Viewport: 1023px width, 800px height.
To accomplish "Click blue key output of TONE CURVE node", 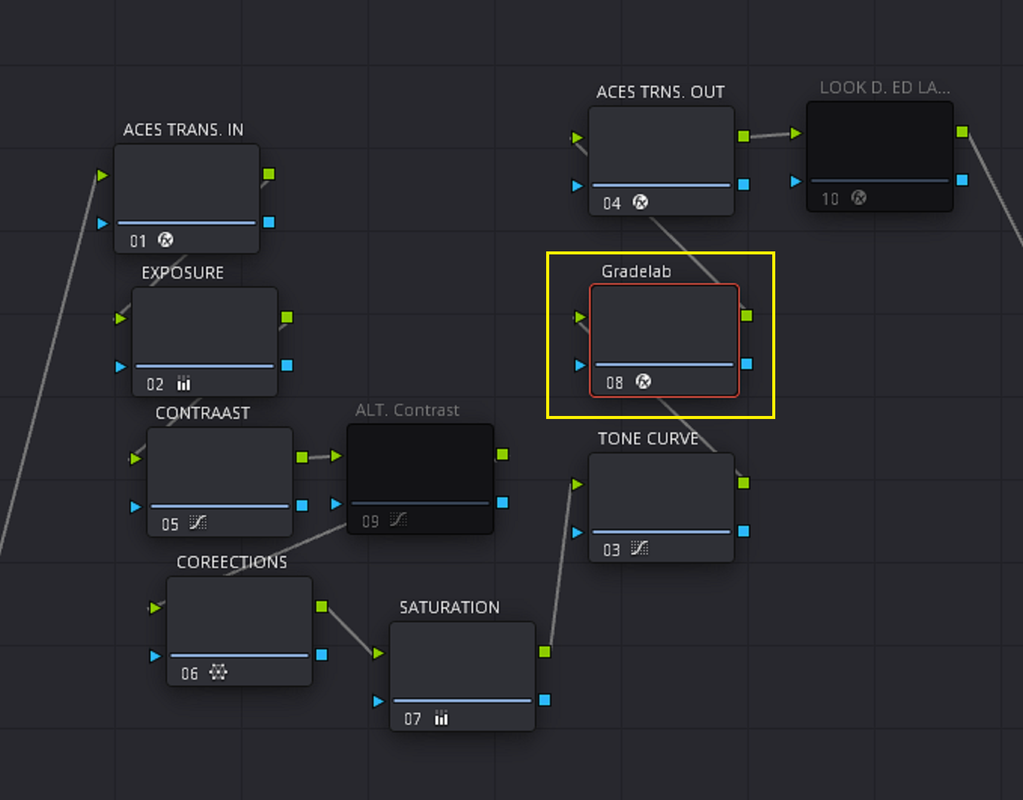I will click(x=744, y=531).
